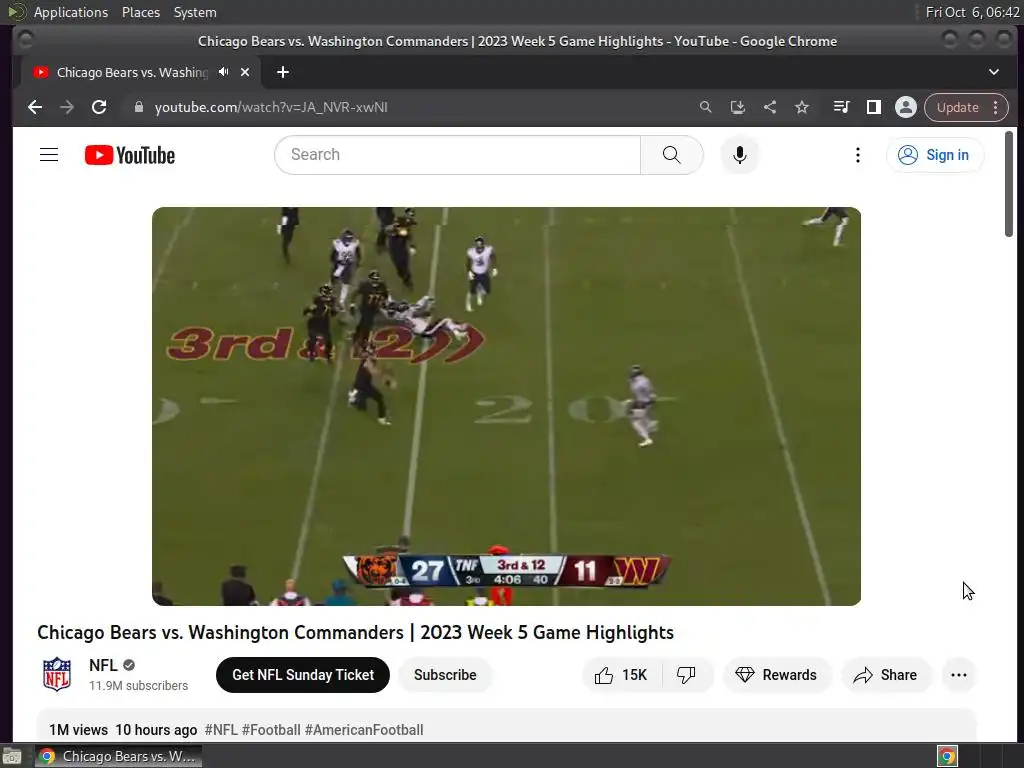Open the NFL channel name link
The image size is (1024, 768).
point(103,665)
